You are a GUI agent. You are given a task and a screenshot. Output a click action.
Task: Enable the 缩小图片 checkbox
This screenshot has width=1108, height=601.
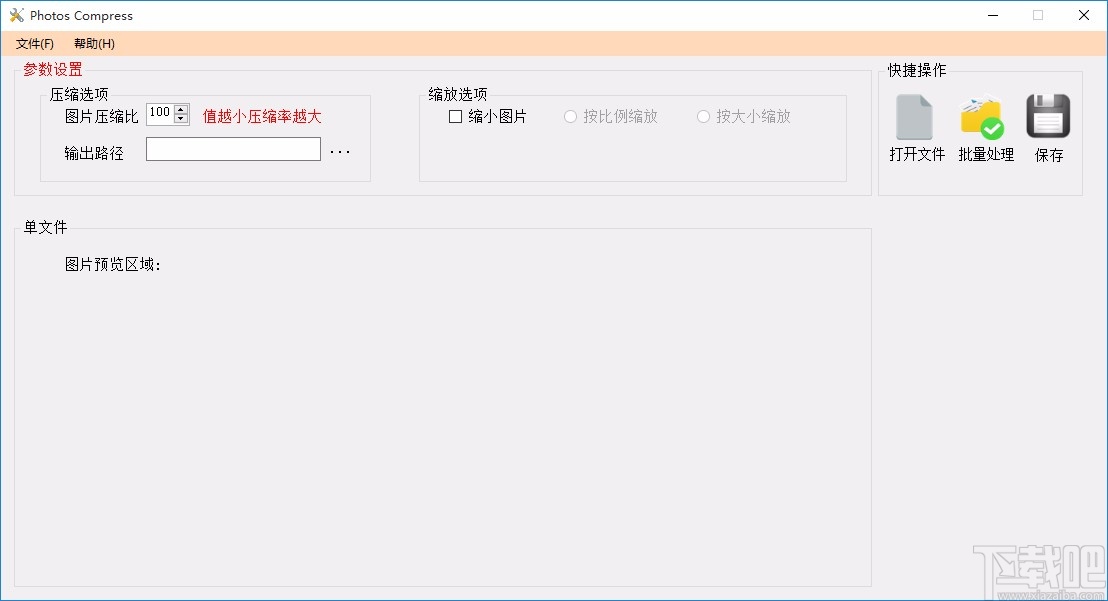(455, 116)
